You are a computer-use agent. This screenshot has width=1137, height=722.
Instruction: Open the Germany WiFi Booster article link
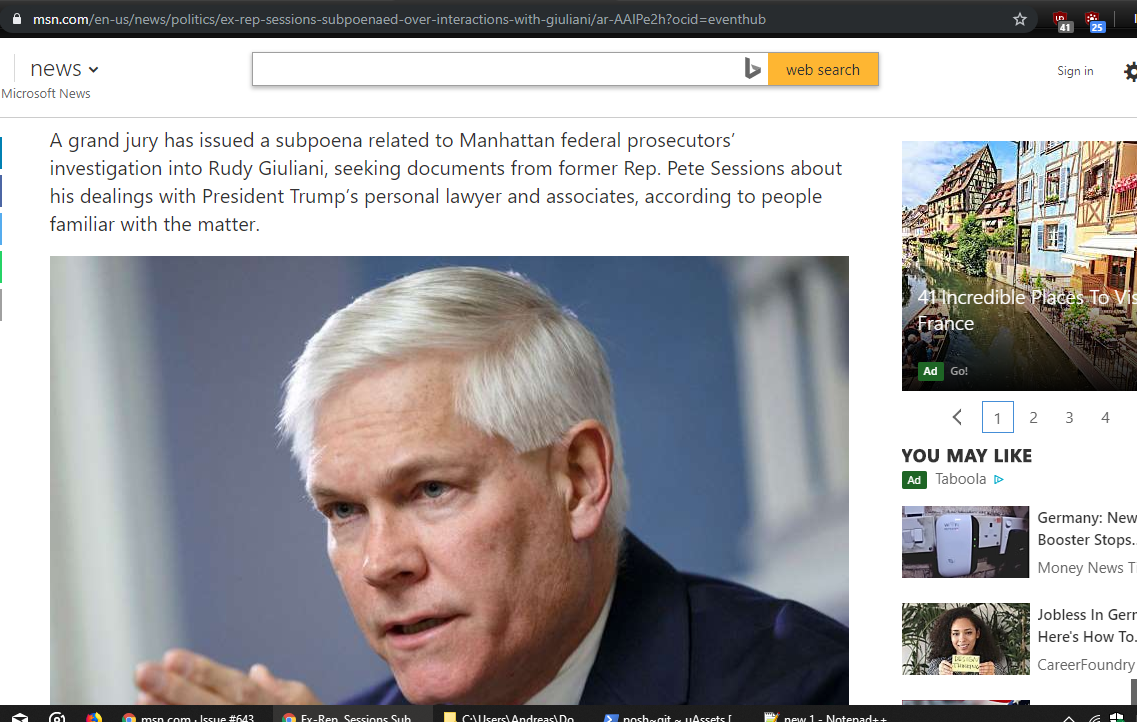pyautogui.click(x=1086, y=528)
